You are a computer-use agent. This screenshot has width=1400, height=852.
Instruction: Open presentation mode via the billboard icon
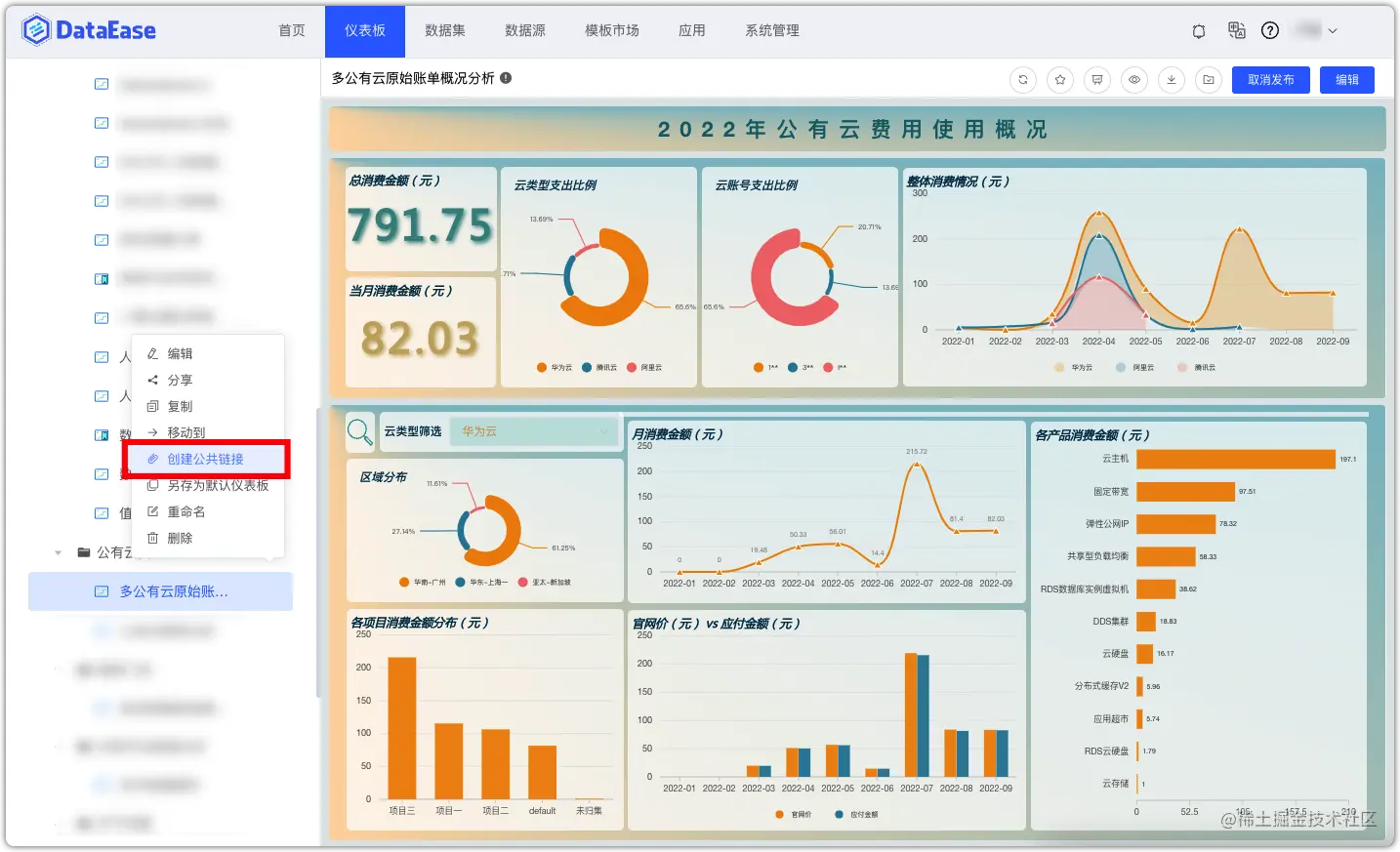click(1097, 79)
